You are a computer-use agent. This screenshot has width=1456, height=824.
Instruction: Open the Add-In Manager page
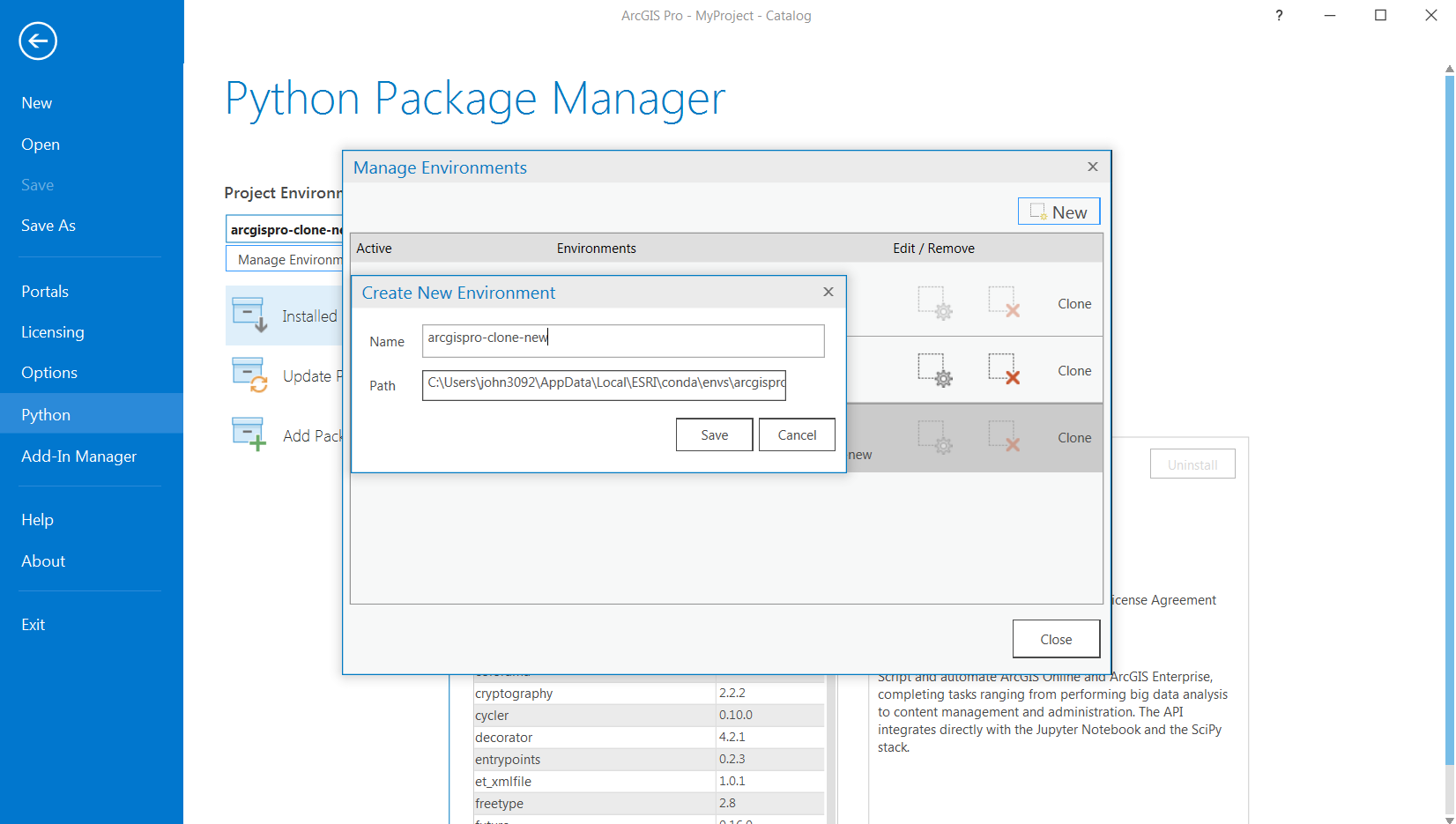79,457
